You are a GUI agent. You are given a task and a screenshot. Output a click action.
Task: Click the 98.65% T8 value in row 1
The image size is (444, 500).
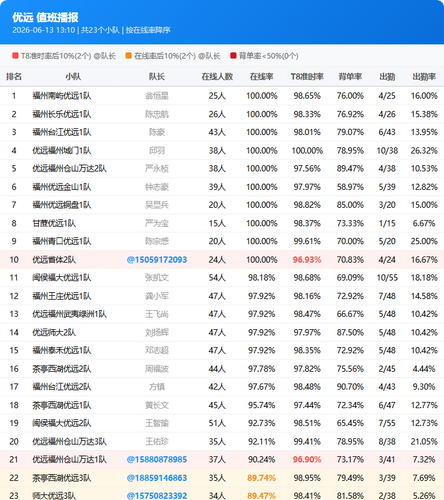(x=307, y=96)
